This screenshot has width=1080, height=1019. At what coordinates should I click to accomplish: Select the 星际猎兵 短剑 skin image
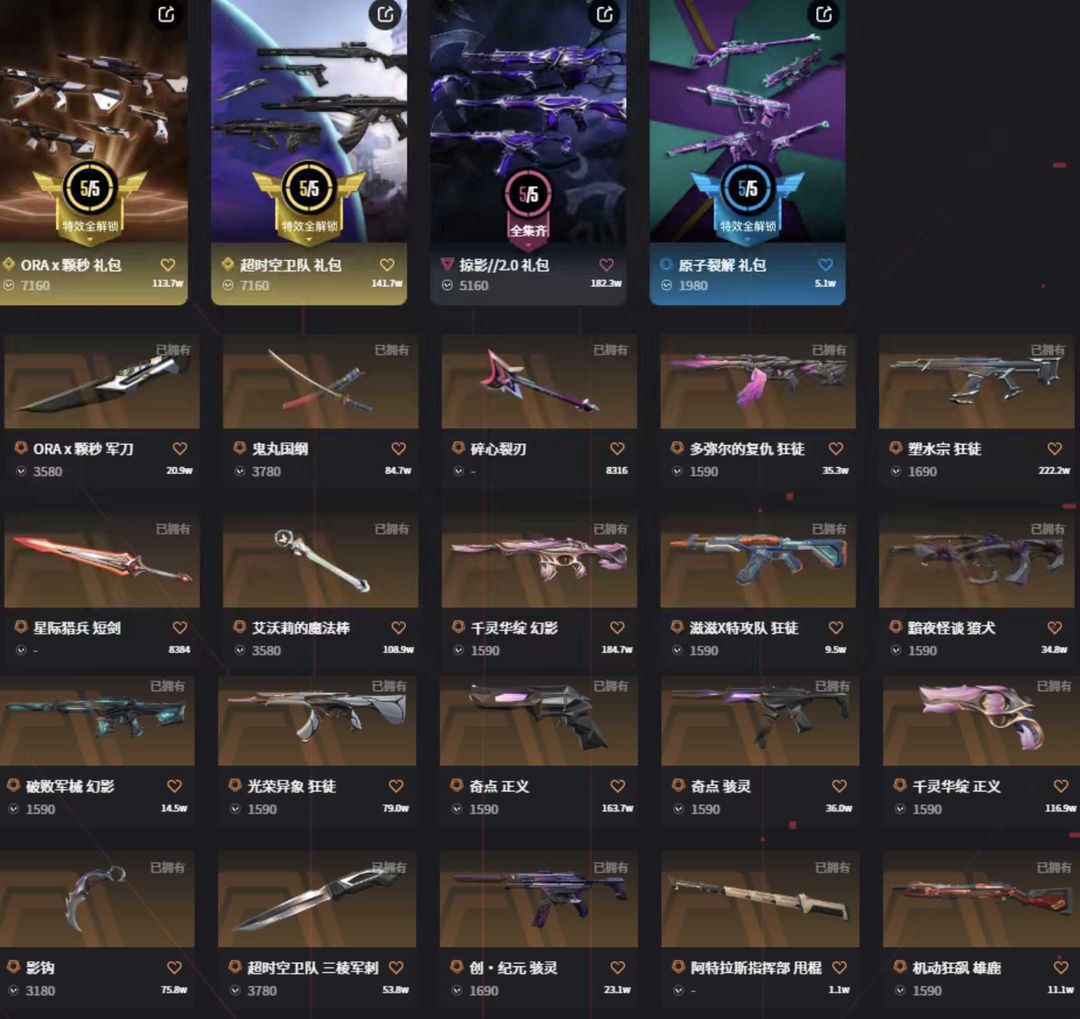[101, 560]
